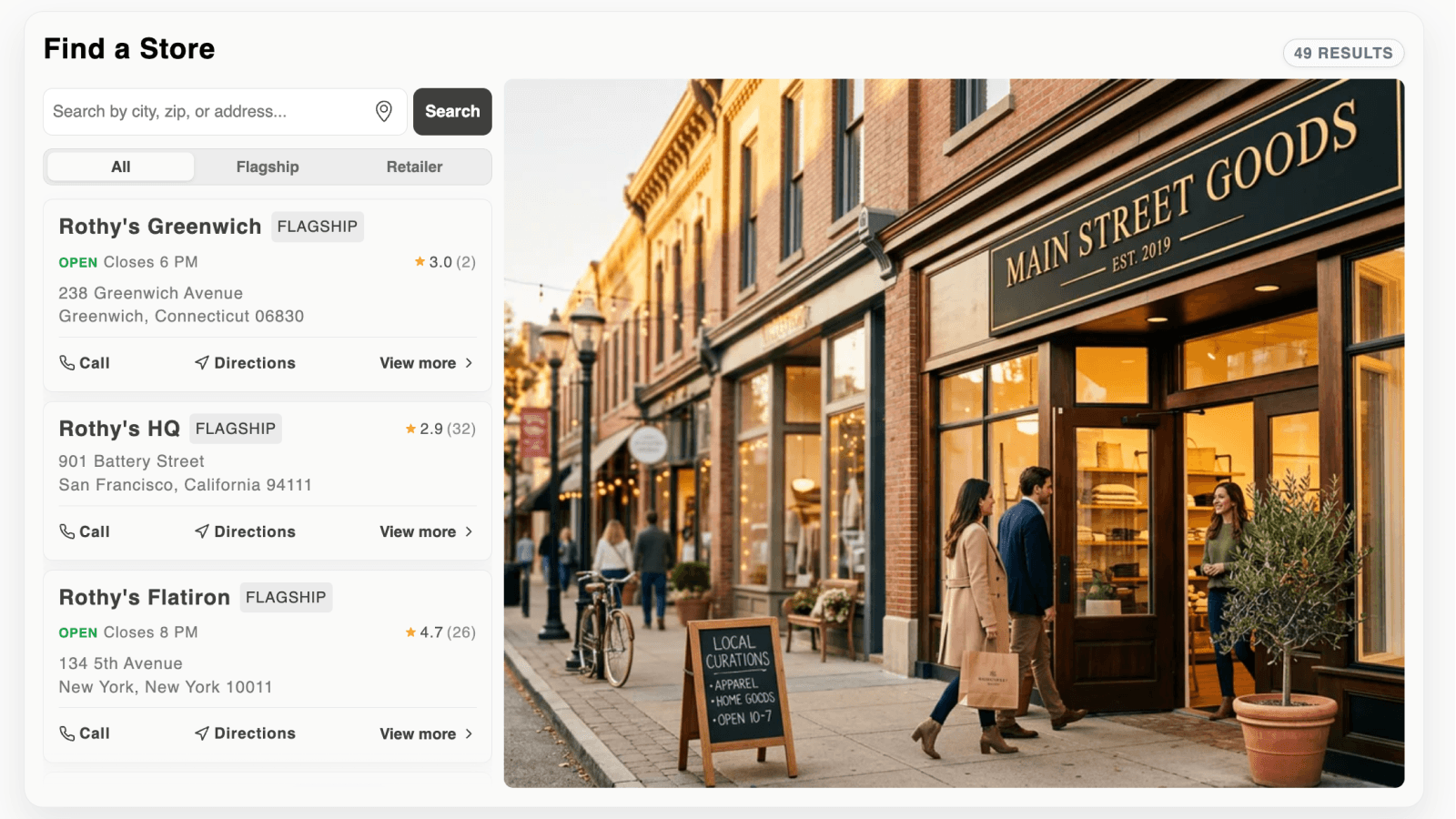Switch to the Retailer filter tab
This screenshot has width=1456, height=819.
coord(414,167)
